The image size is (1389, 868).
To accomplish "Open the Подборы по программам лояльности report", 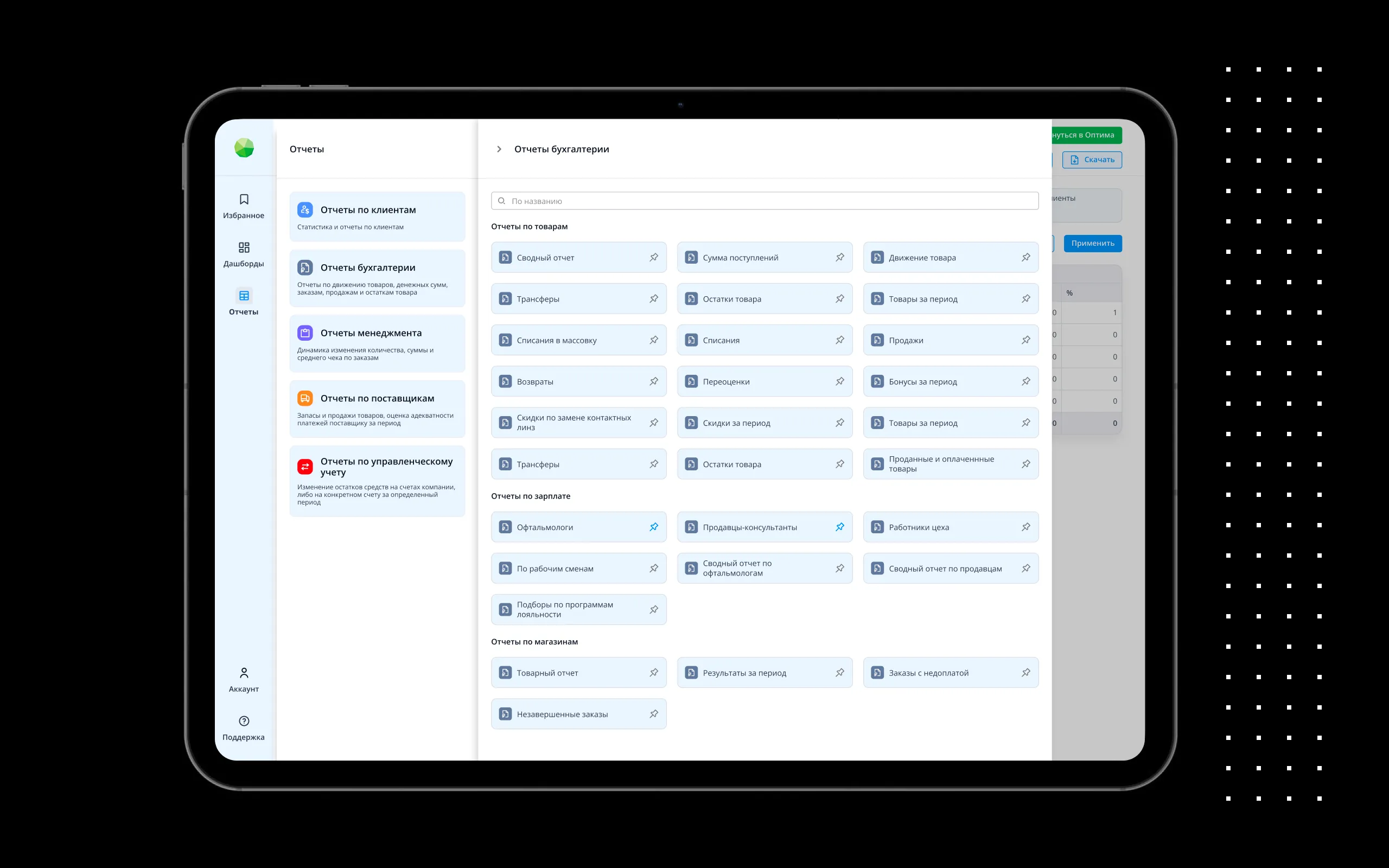I will click(x=578, y=610).
